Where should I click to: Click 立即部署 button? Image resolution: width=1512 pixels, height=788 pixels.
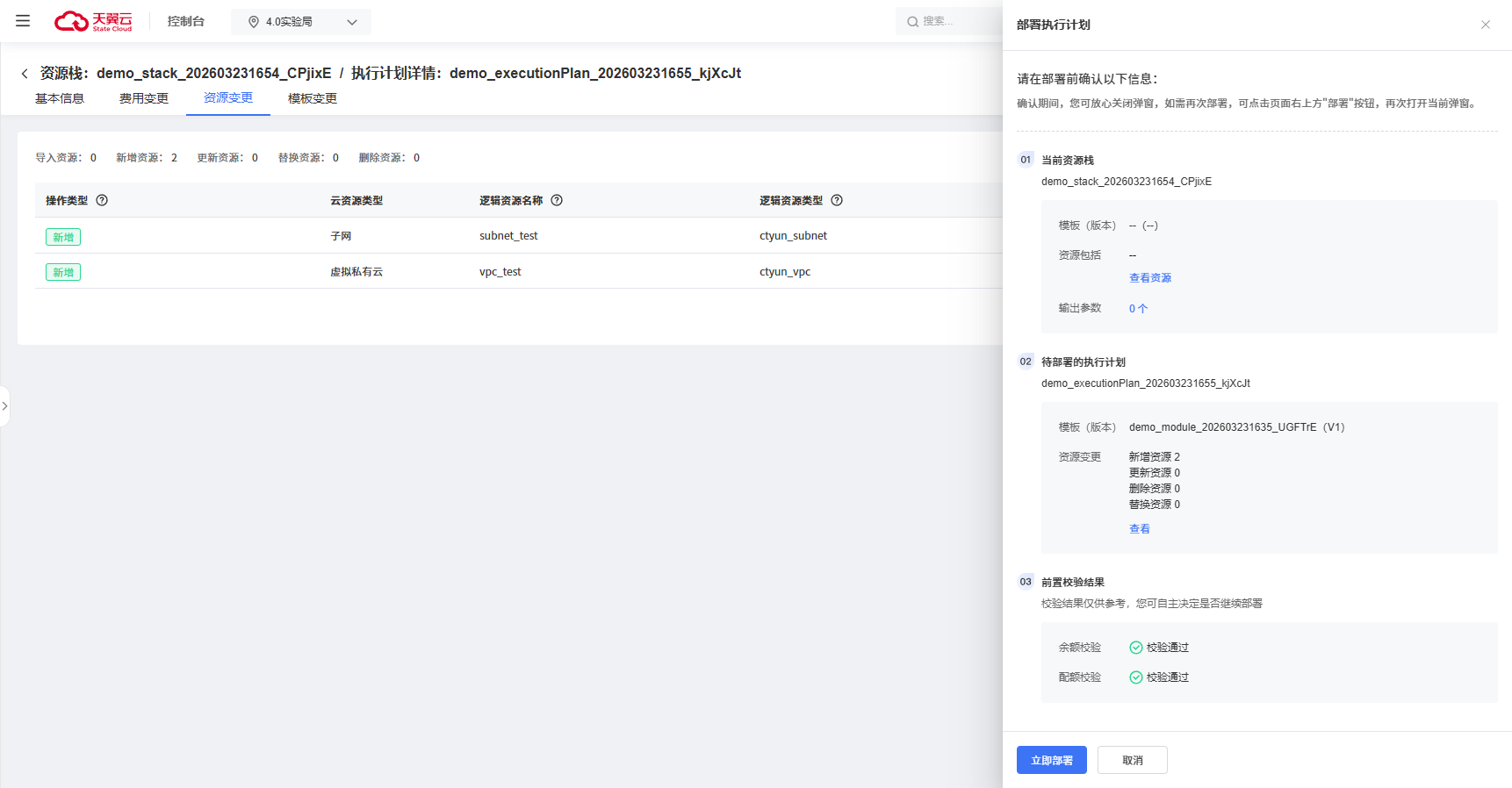1052,760
